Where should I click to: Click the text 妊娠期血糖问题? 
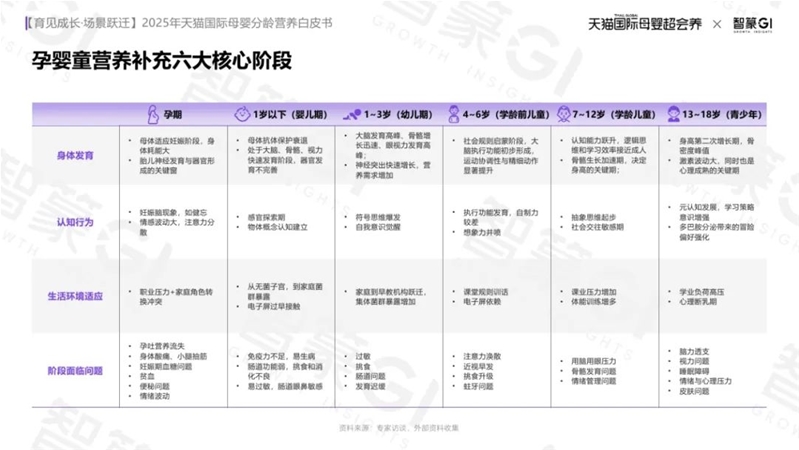[166, 366]
